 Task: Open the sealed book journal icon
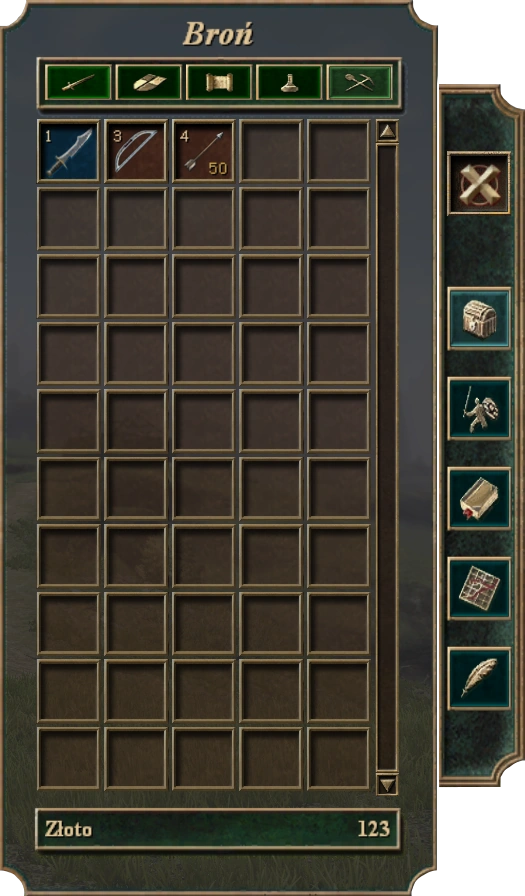tap(479, 498)
